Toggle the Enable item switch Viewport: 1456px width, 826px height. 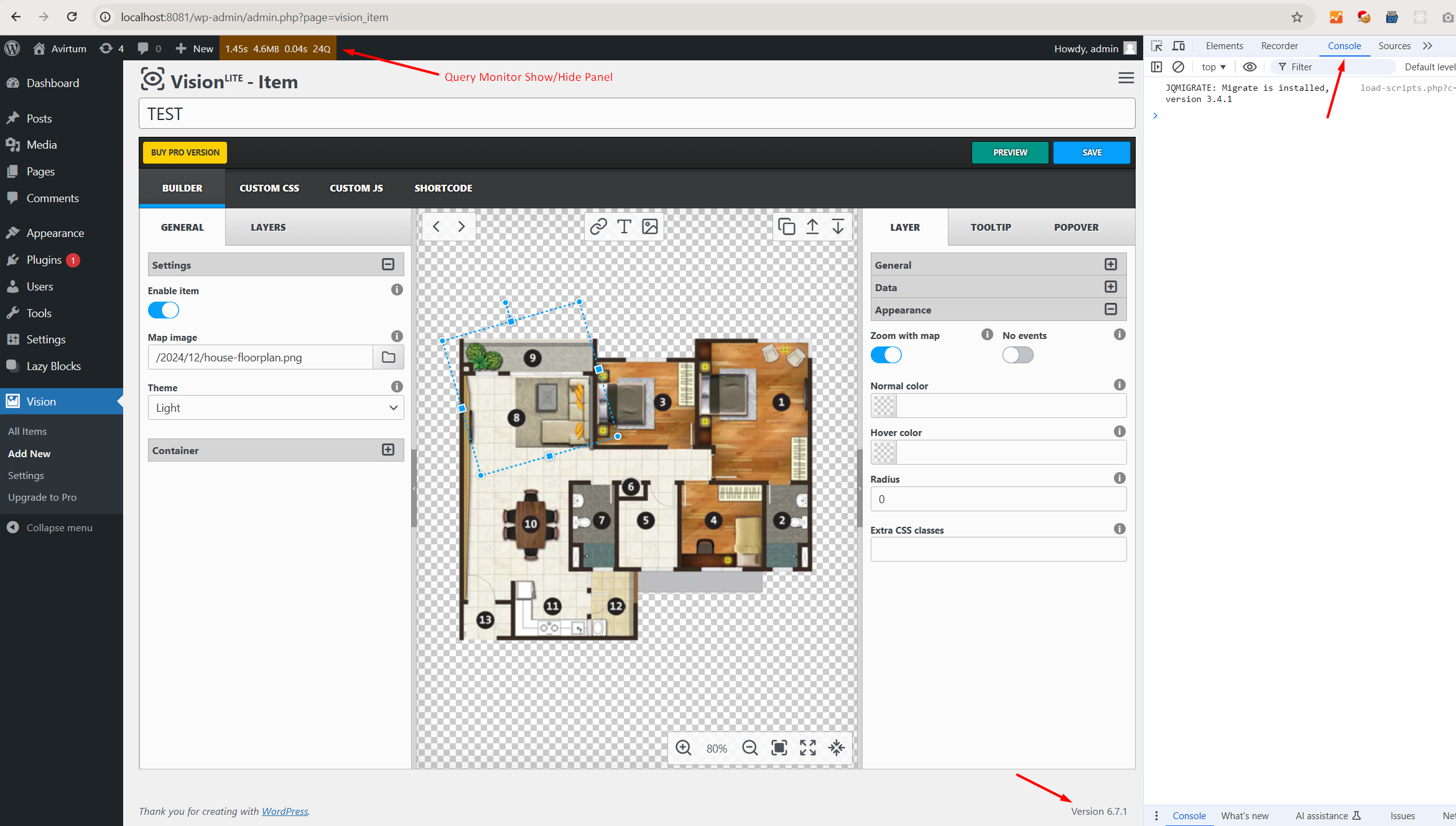click(164, 310)
